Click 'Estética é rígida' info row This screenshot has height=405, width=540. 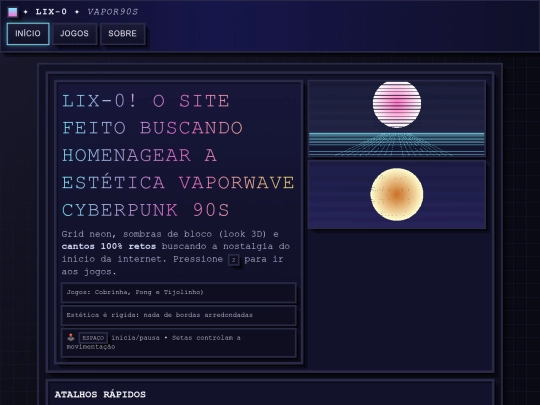[x=179, y=315]
